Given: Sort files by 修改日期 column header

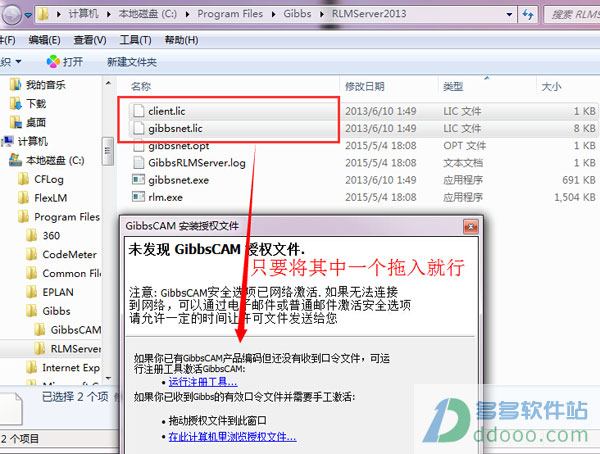Looking at the screenshot, I should pos(365,87).
